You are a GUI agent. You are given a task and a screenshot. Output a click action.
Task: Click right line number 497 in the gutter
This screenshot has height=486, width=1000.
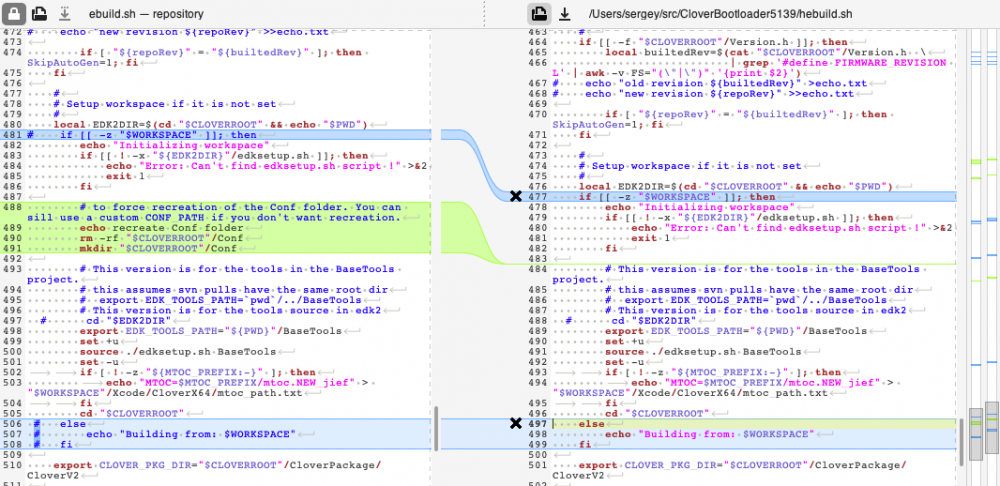538,424
